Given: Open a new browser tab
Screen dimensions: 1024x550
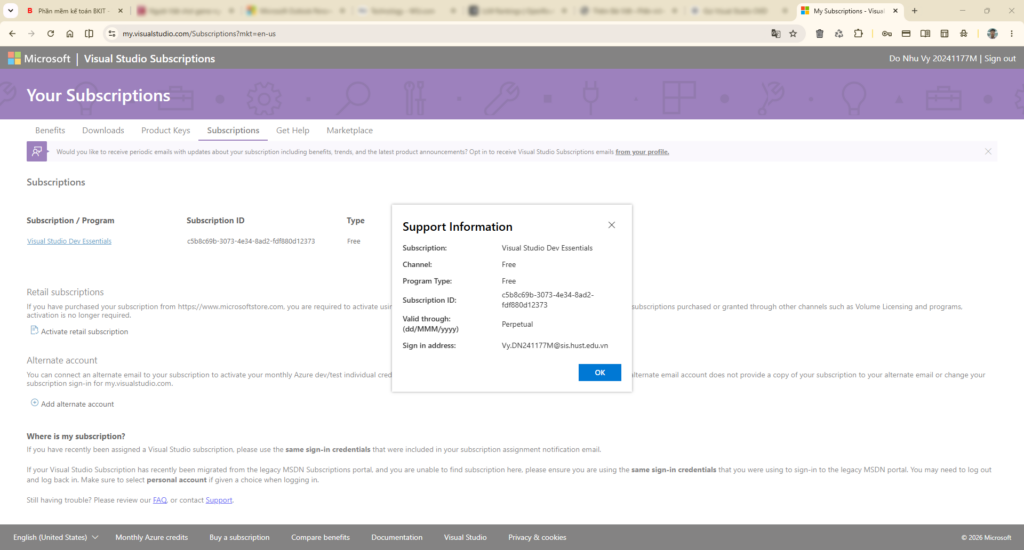Looking at the screenshot, I should [914, 10].
